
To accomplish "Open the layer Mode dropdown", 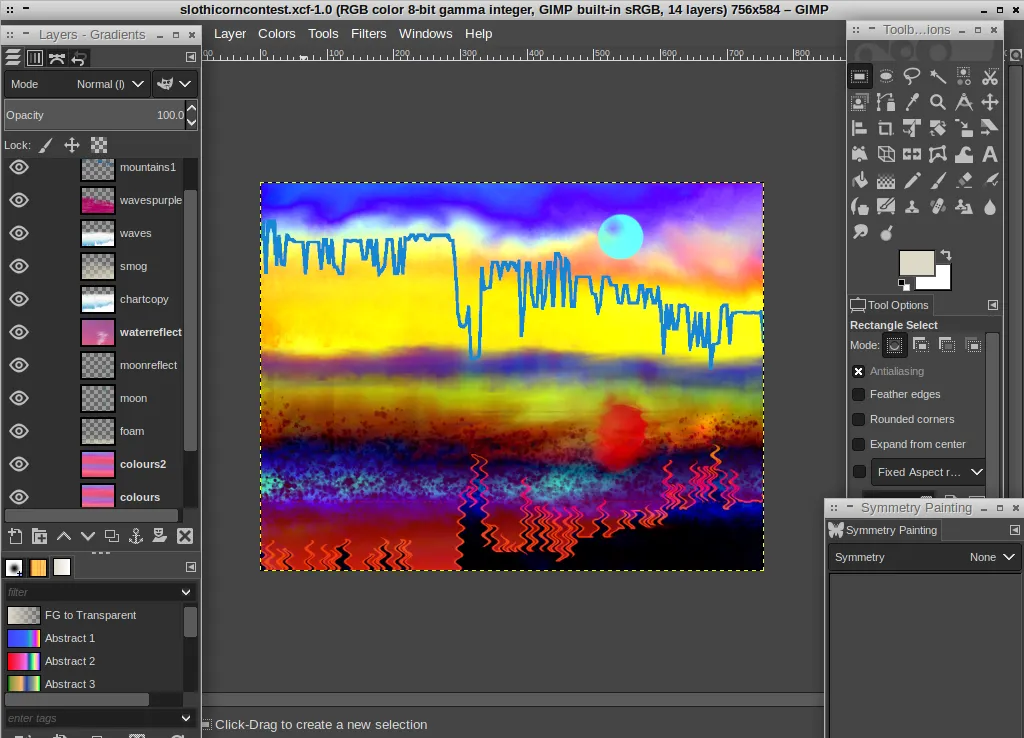I will pos(77,84).
